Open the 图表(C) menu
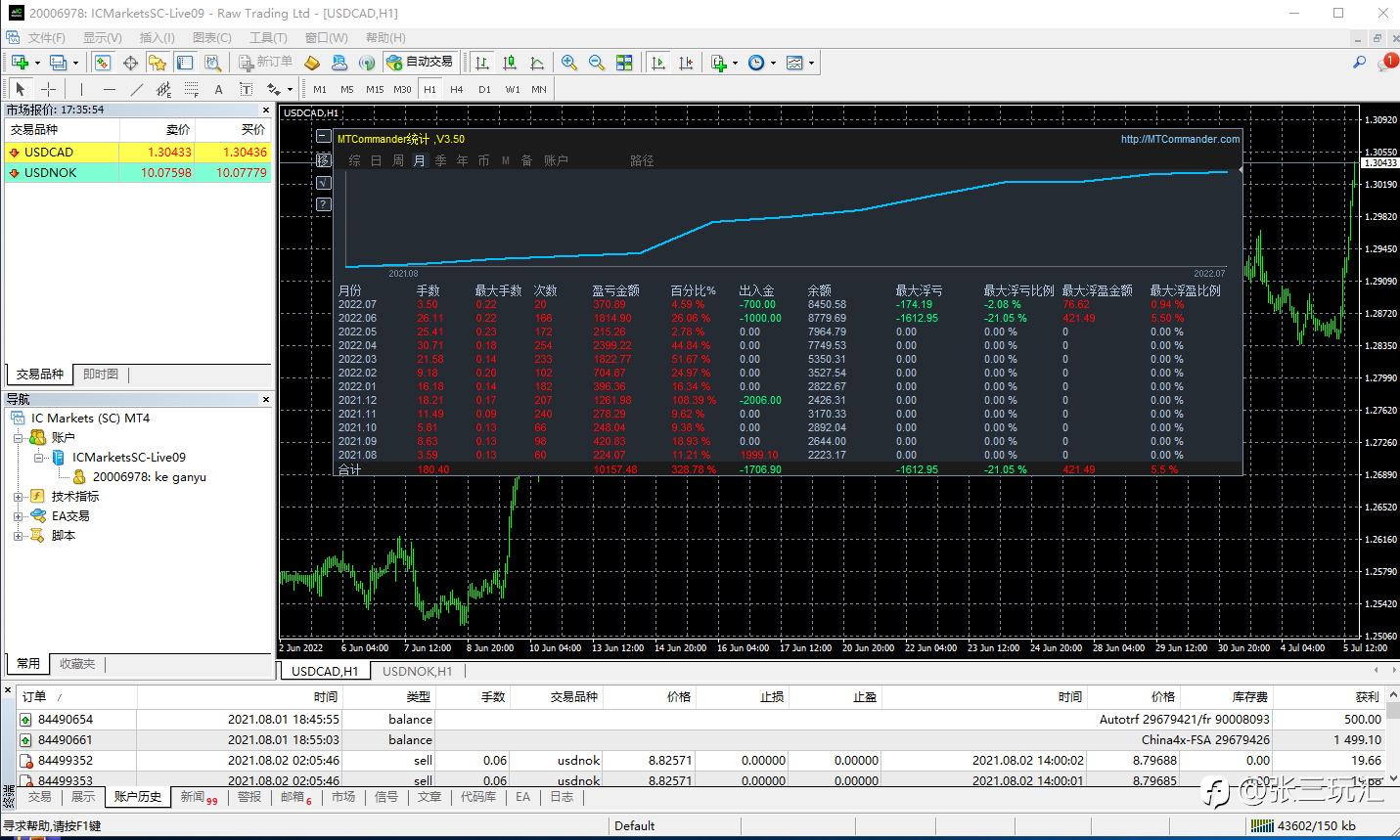 211,37
